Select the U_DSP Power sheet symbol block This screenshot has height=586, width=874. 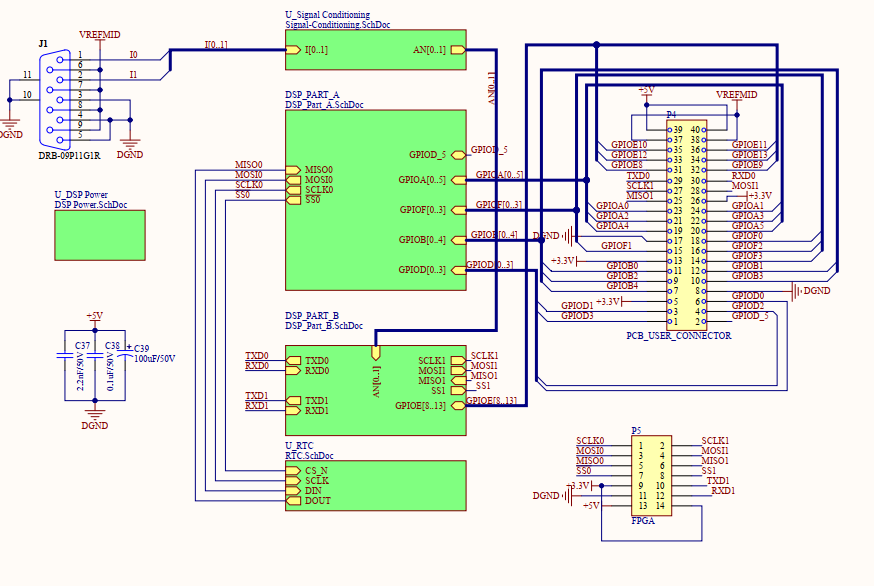[100, 235]
